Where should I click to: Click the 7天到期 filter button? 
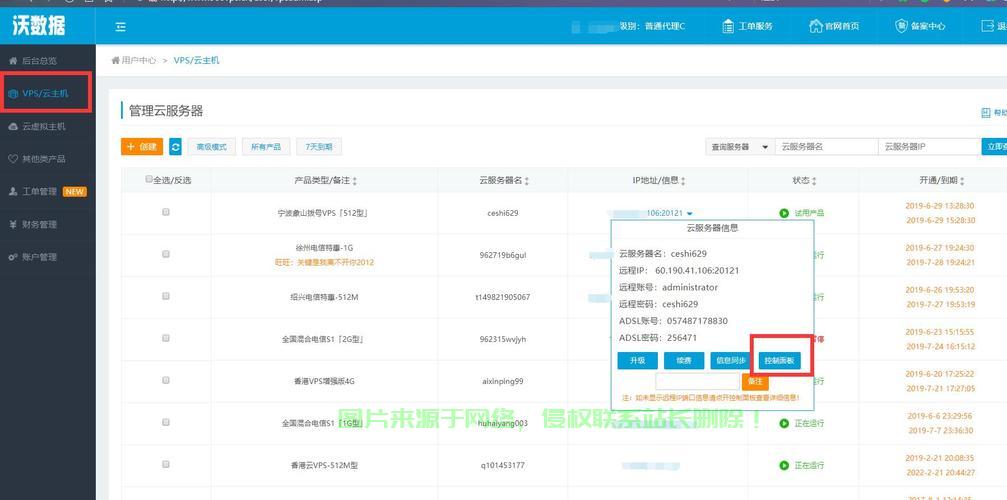click(319, 147)
